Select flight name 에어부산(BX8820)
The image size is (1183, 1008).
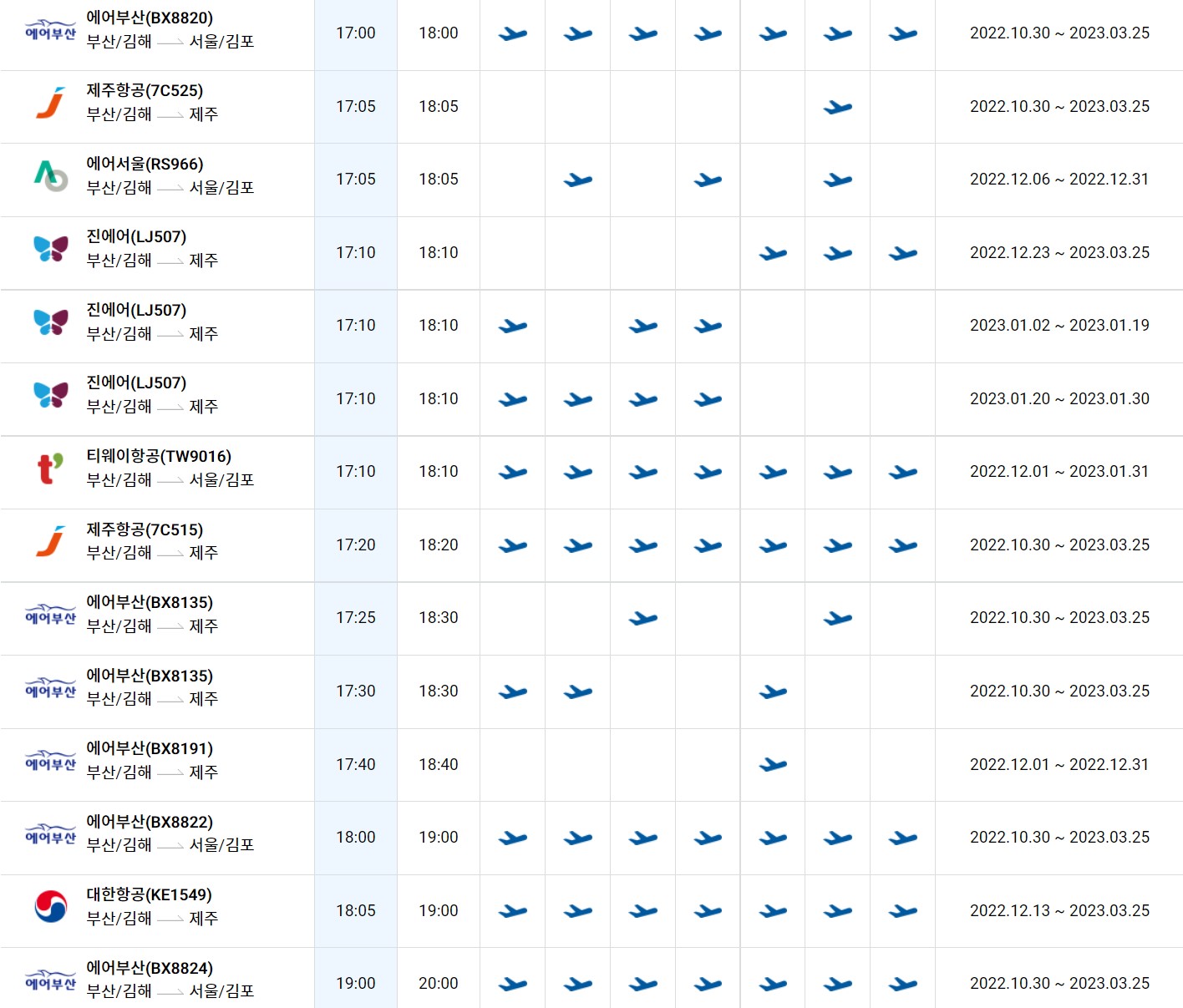pos(150,18)
